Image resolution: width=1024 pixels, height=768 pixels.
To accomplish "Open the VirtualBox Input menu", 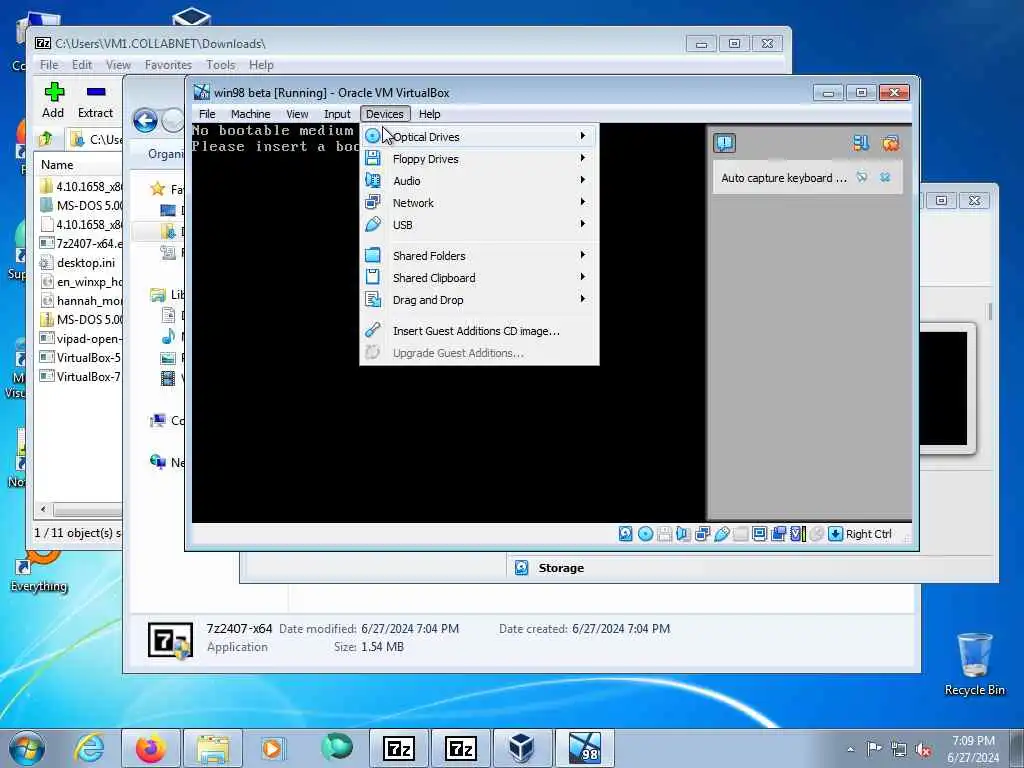I will [x=337, y=114].
